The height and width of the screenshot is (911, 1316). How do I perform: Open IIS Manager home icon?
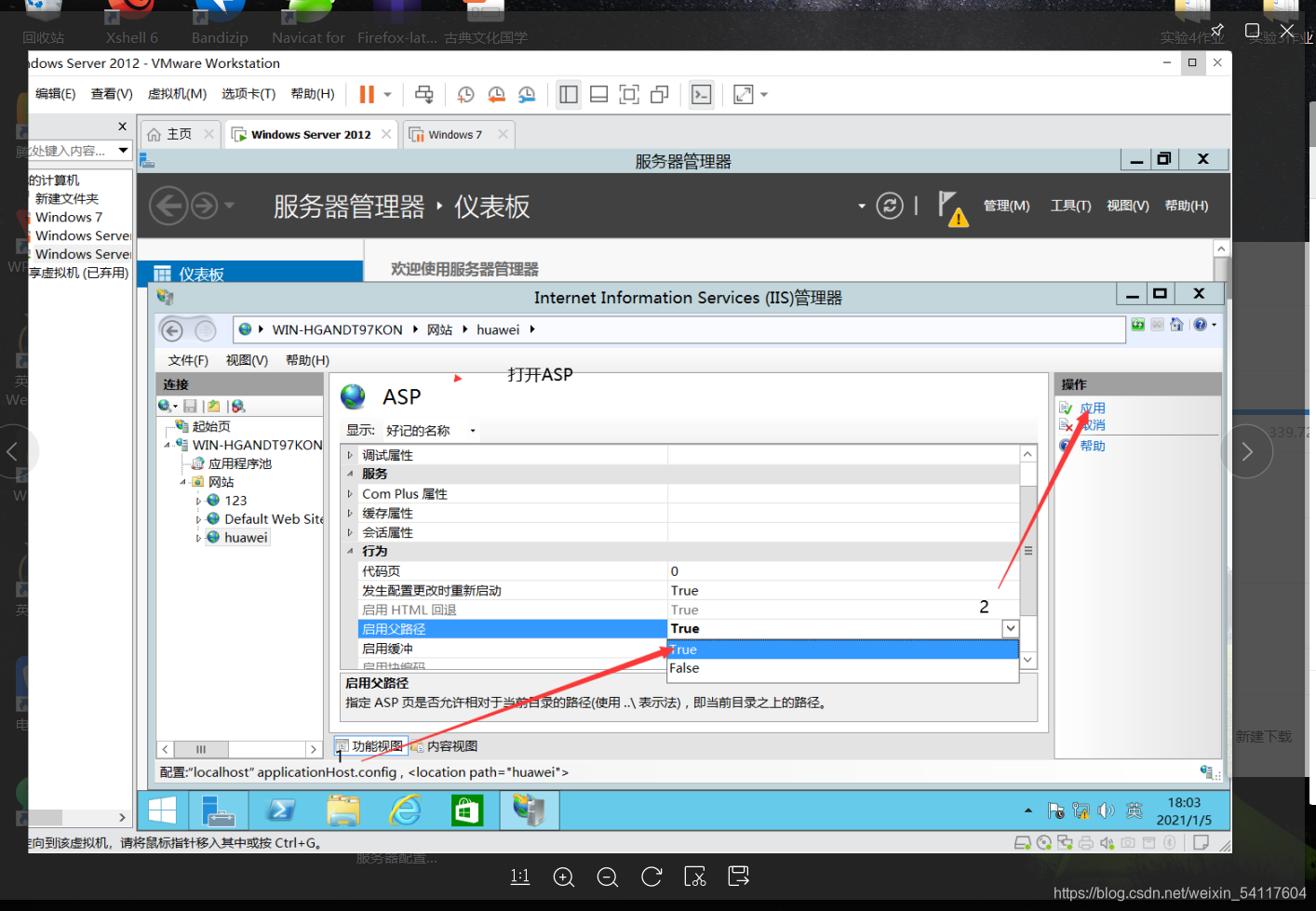(1176, 325)
